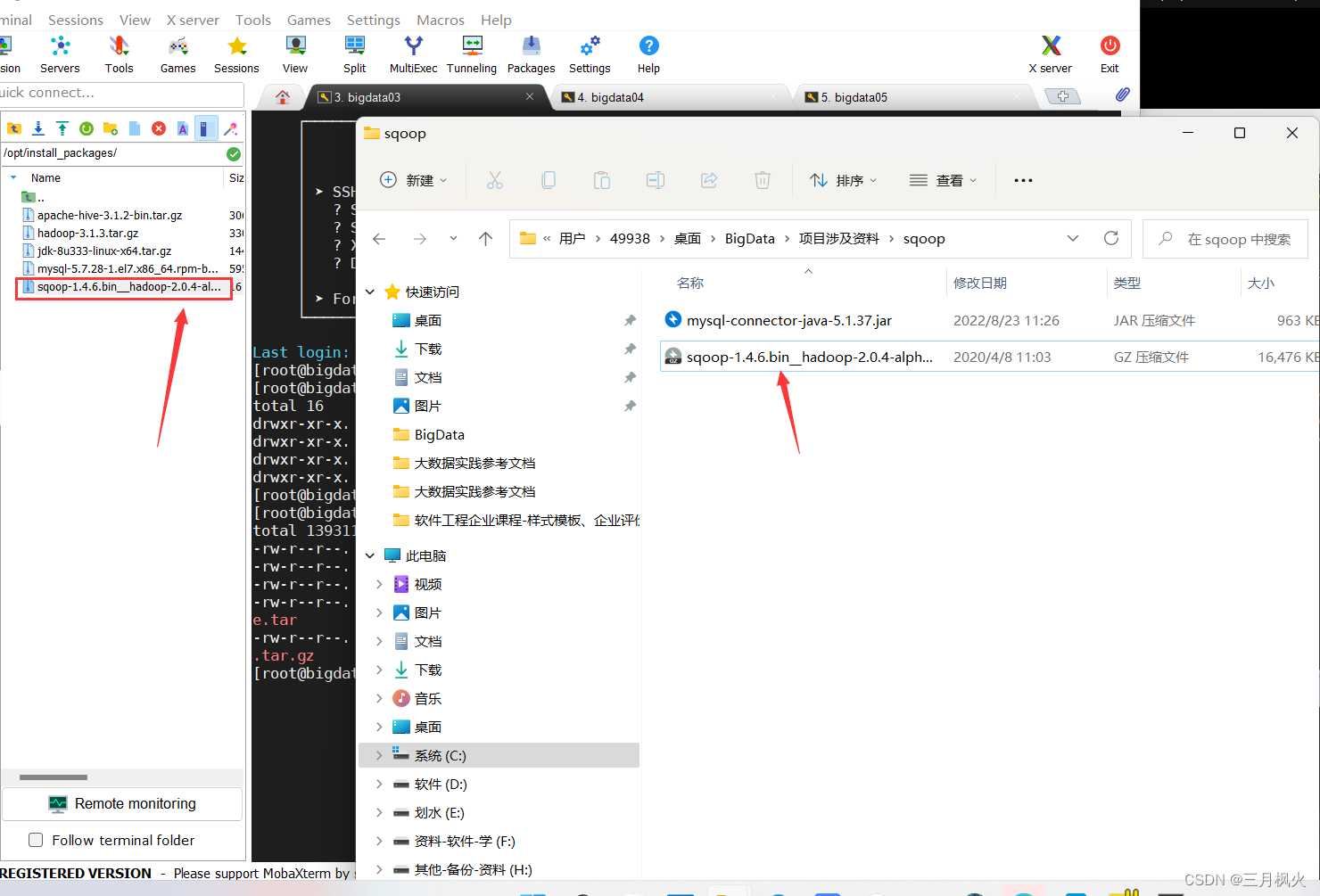Open the 排序 sort dropdown
This screenshot has width=1320, height=896.
(x=843, y=180)
